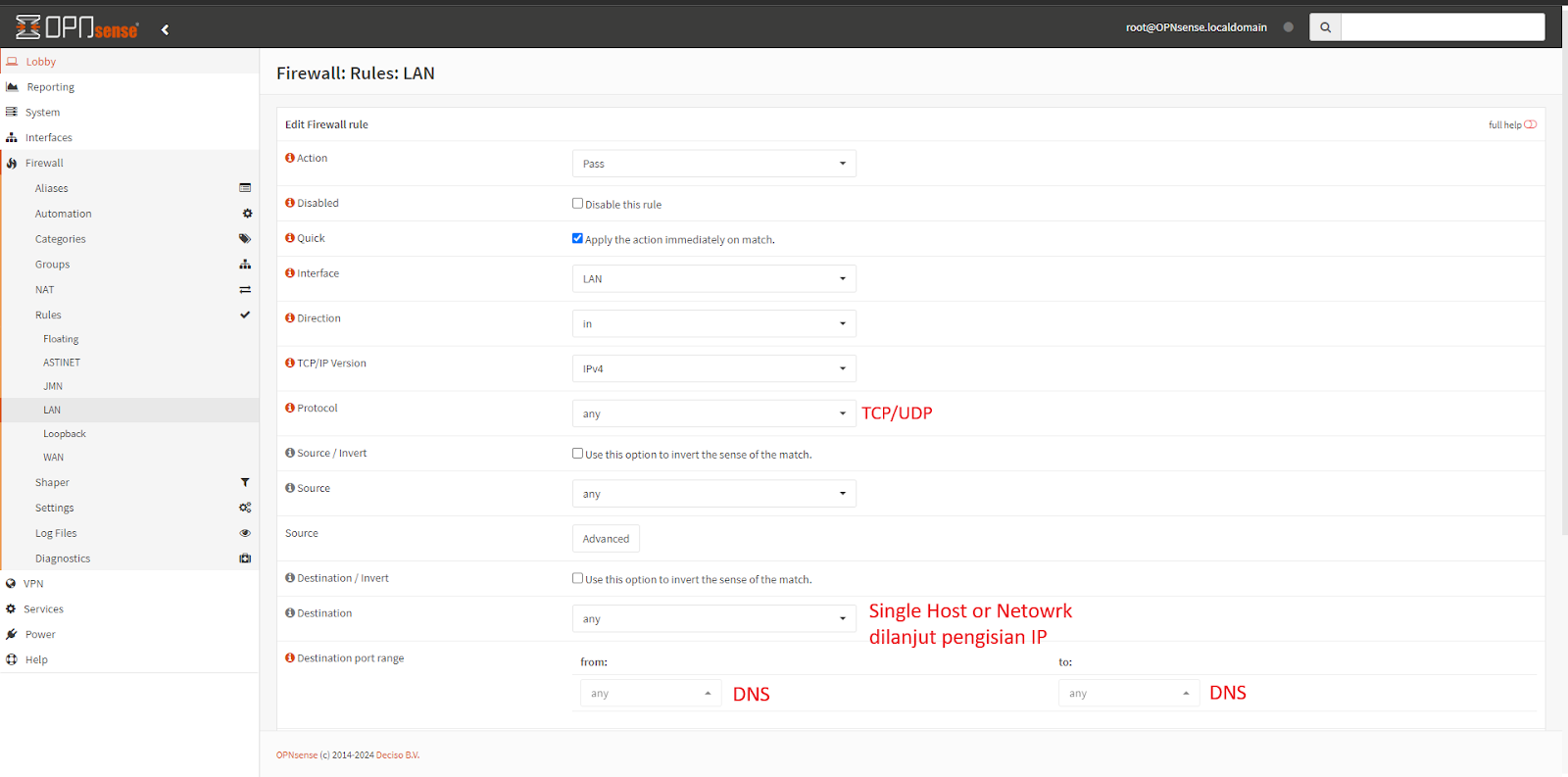Click root@OPNsense.localdomain user text
The height and width of the screenshot is (777, 1568).
point(1196,27)
